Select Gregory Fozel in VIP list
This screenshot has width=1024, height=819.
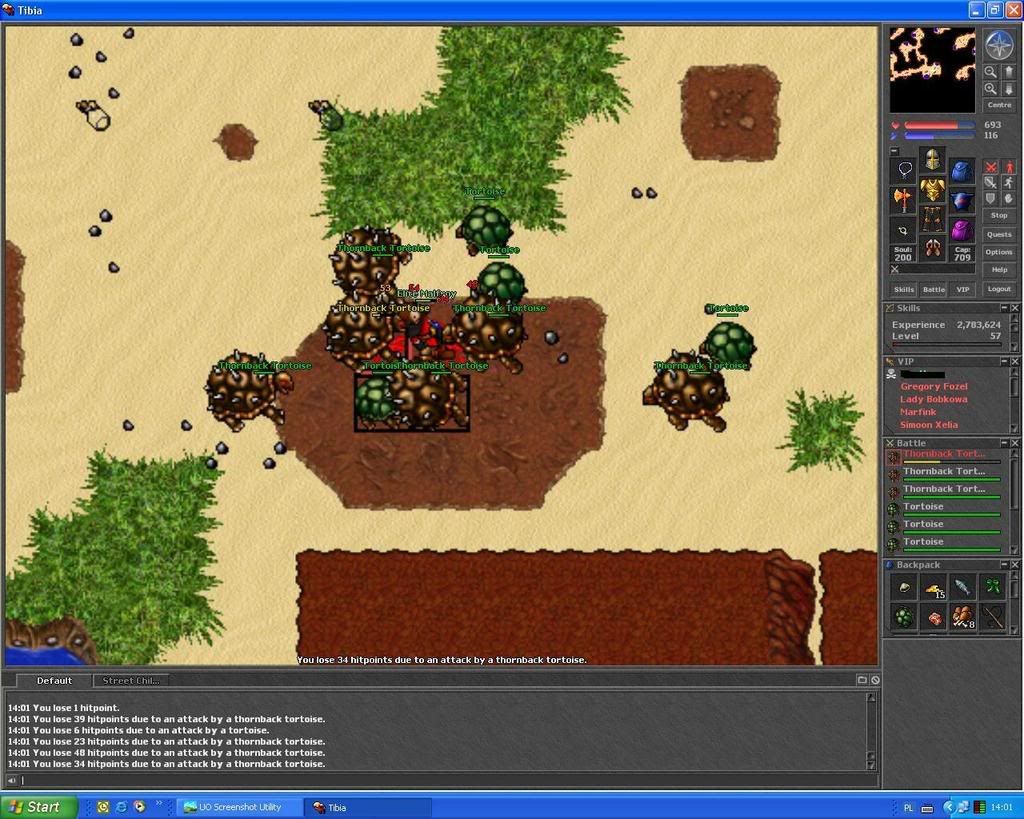934,387
